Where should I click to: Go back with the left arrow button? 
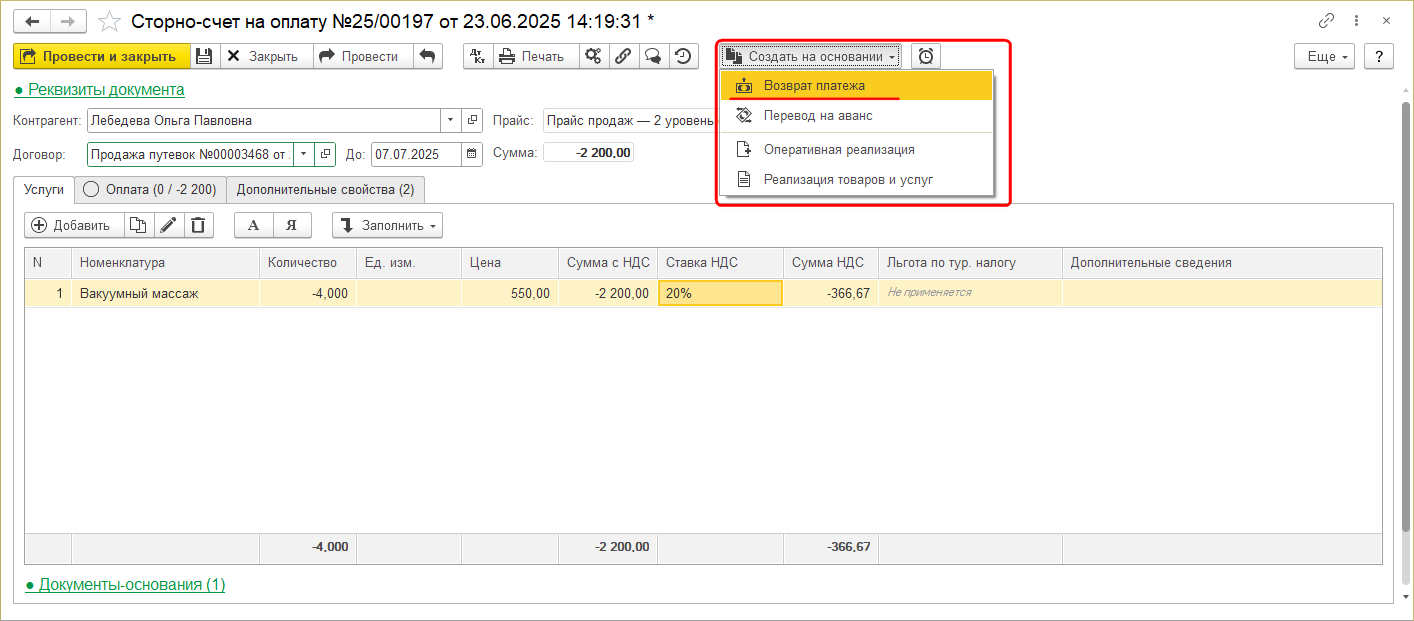[32, 21]
